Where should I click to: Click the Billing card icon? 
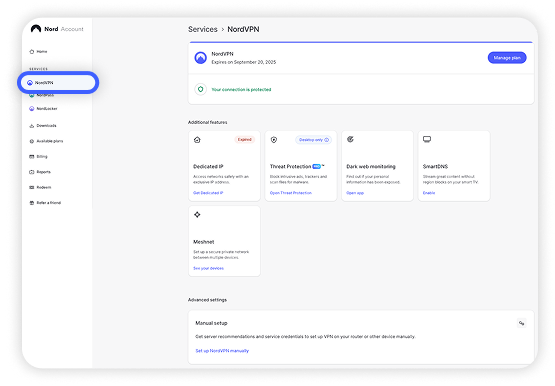click(32, 156)
